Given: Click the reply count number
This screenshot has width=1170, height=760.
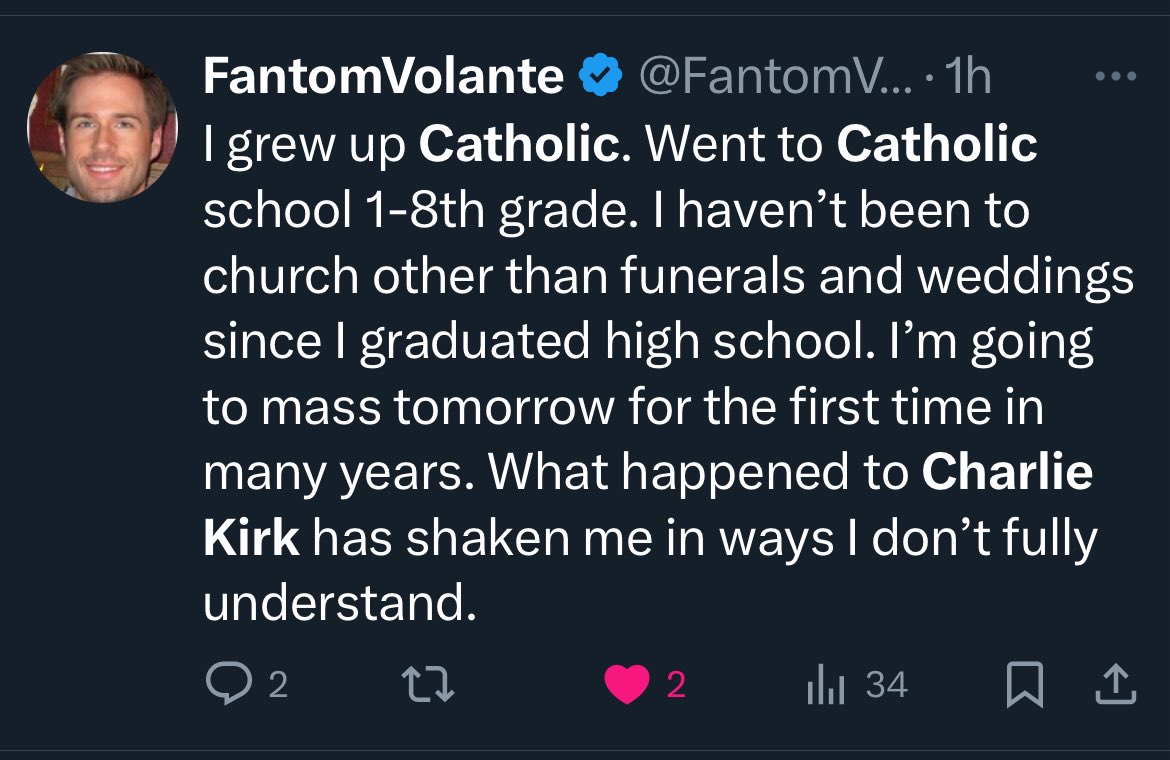Looking at the screenshot, I should click(x=277, y=685).
